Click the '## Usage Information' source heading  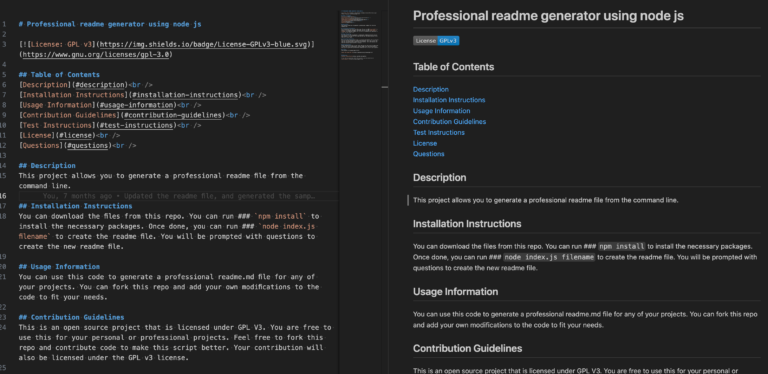tap(59, 266)
